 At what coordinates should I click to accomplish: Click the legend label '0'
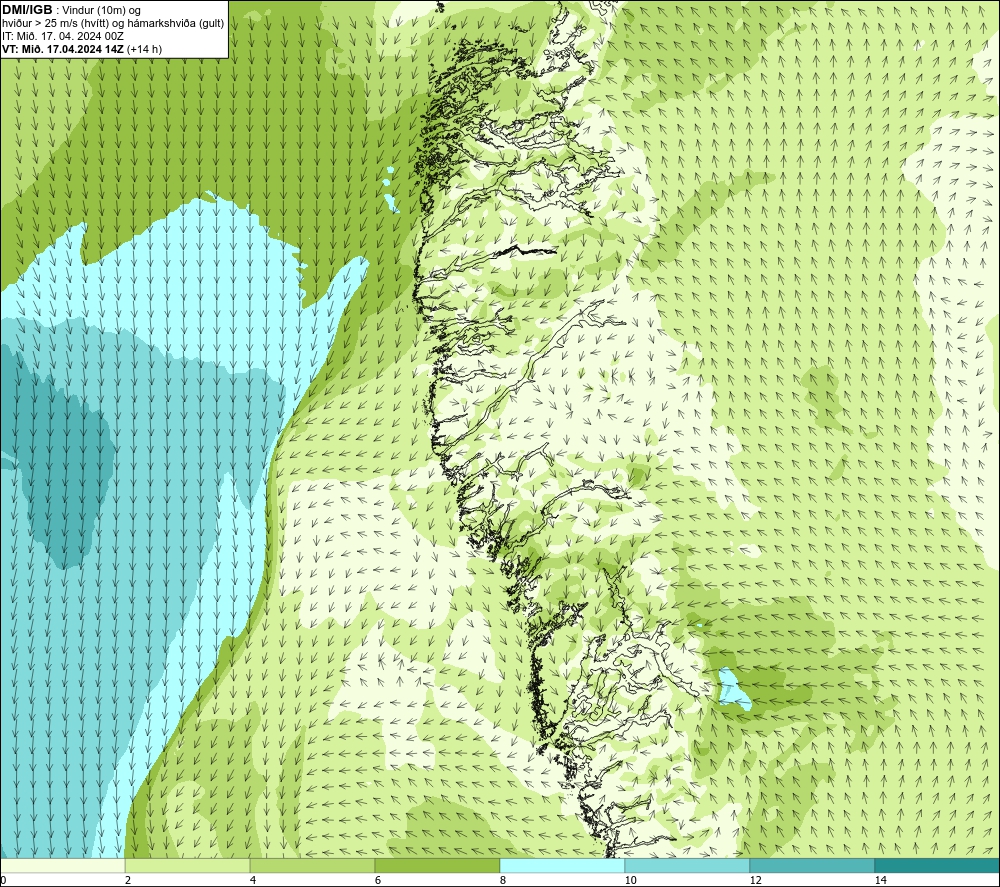[x=3, y=880]
